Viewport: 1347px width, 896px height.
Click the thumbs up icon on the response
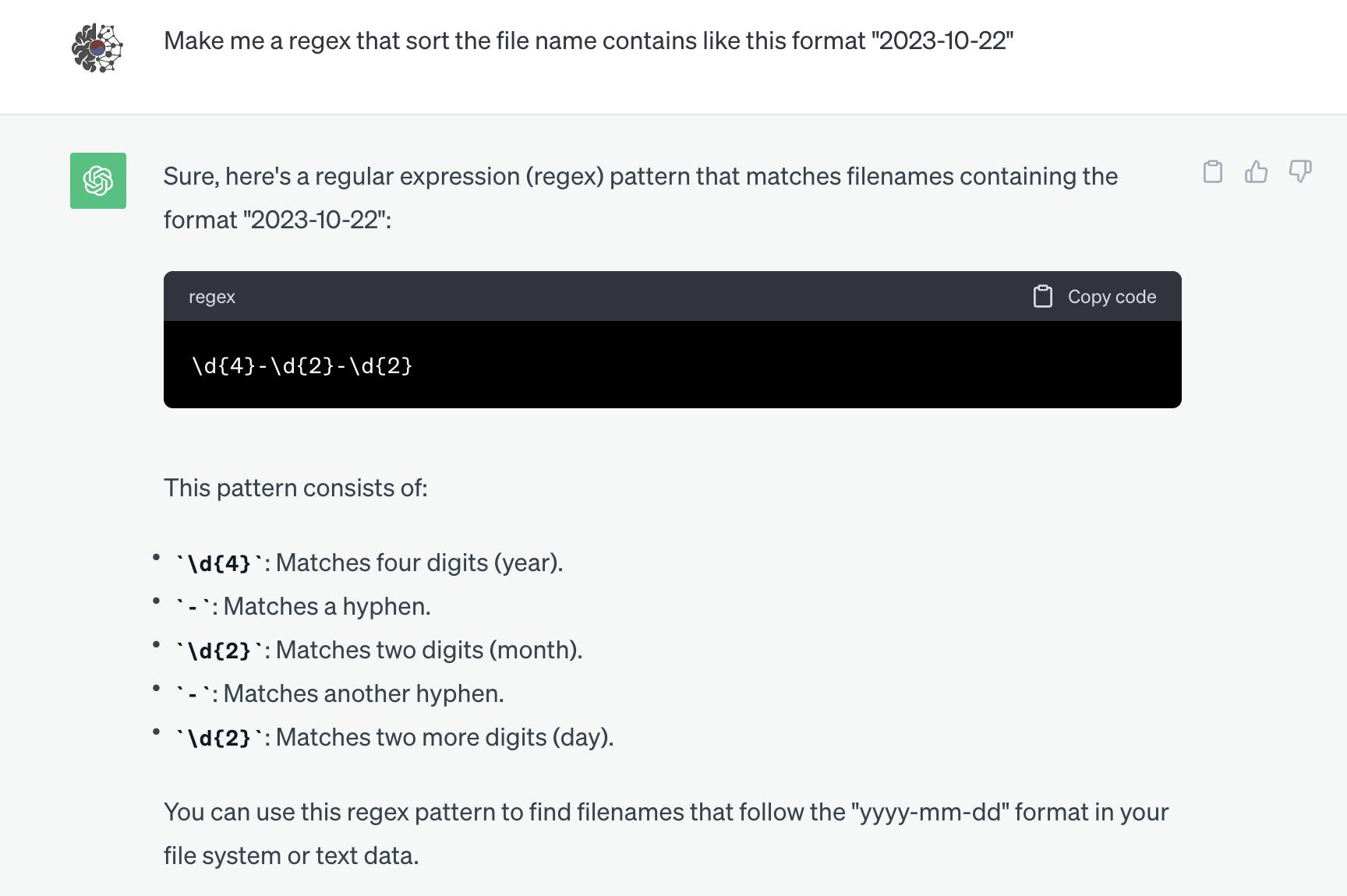click(x=1256, y=171)
